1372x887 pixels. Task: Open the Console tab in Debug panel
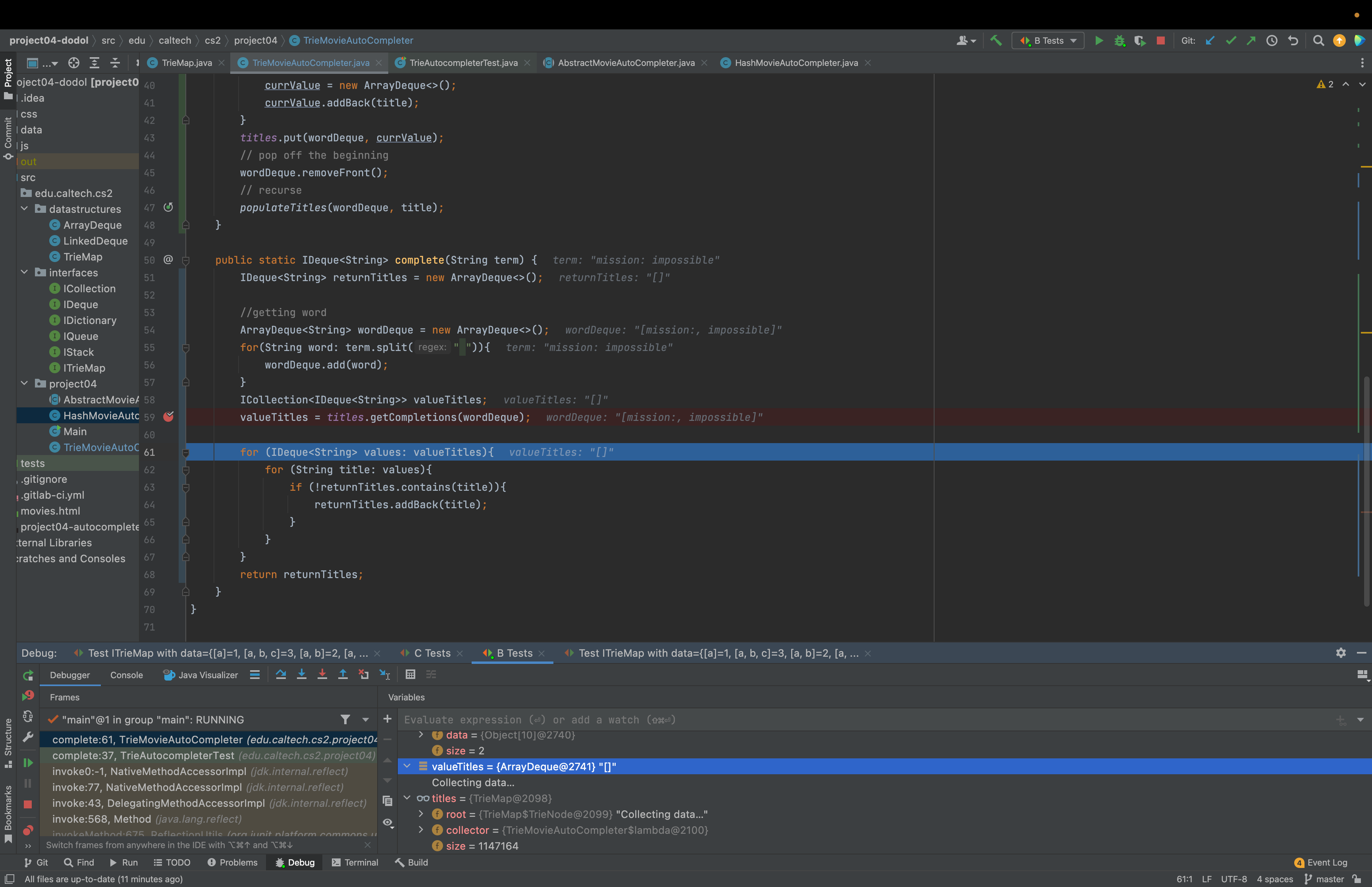(x=126, y=675)
